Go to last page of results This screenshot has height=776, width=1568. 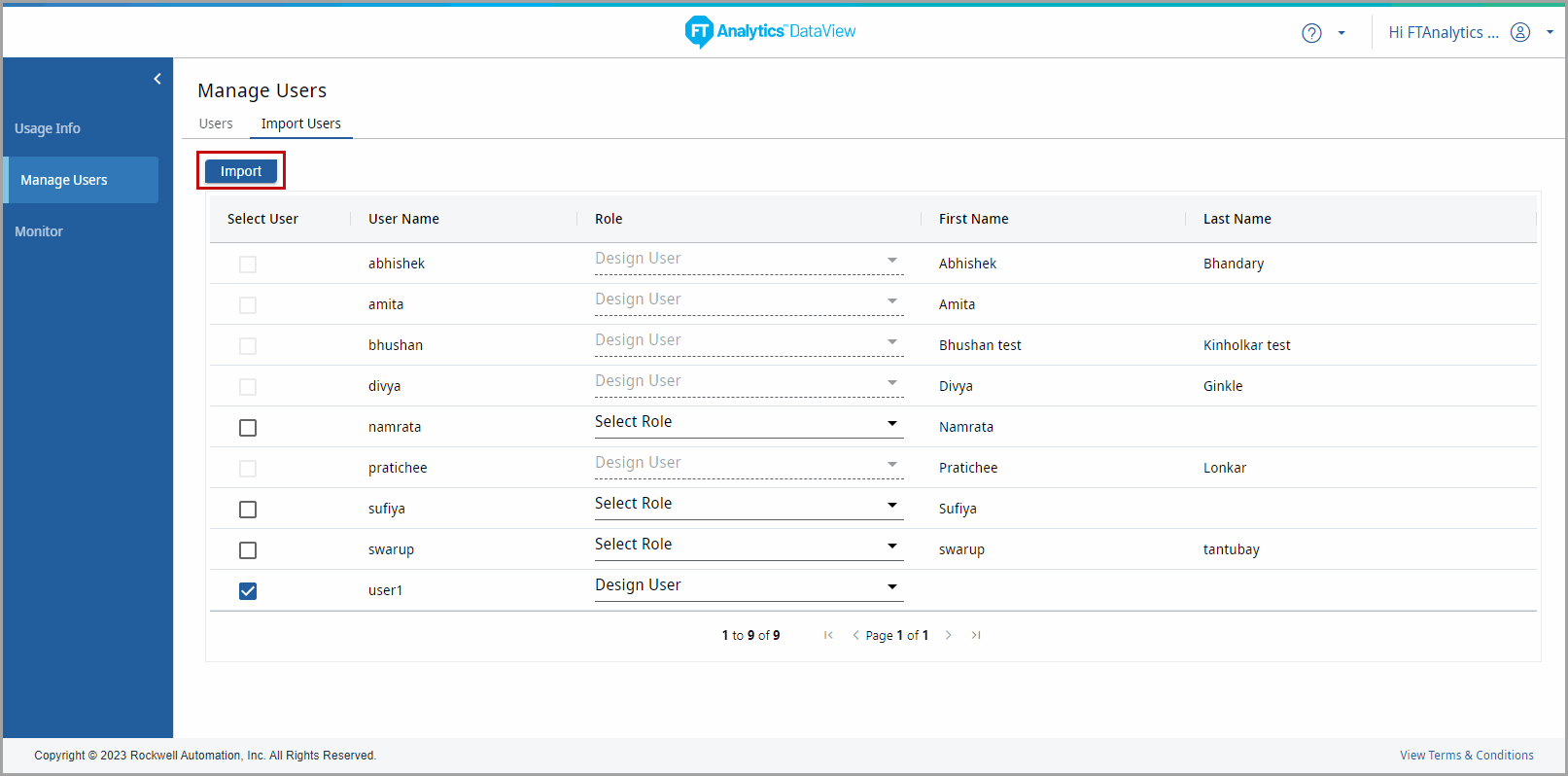[976, 635]
